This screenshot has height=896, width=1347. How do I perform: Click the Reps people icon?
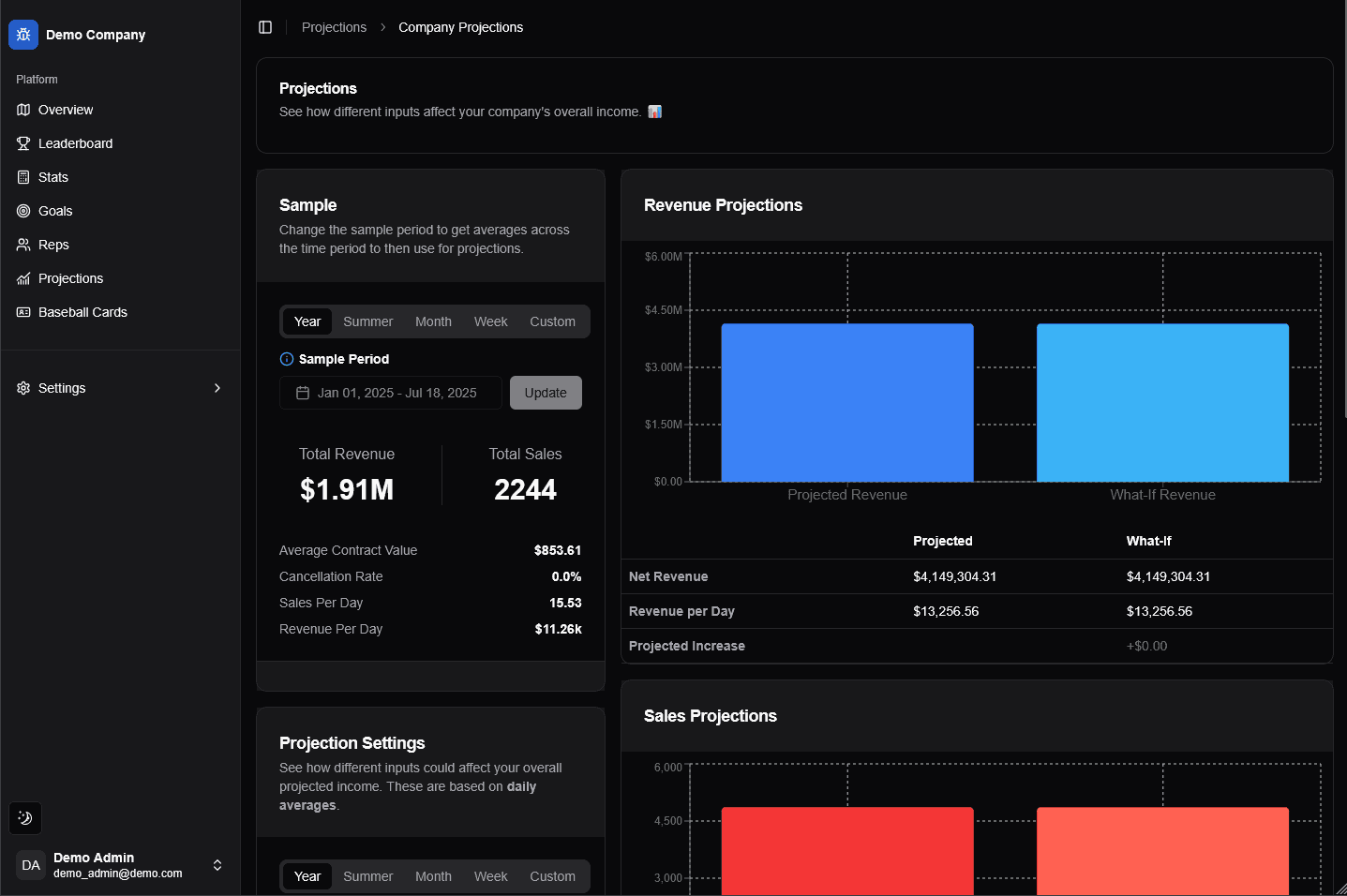[x=23, y=245]
